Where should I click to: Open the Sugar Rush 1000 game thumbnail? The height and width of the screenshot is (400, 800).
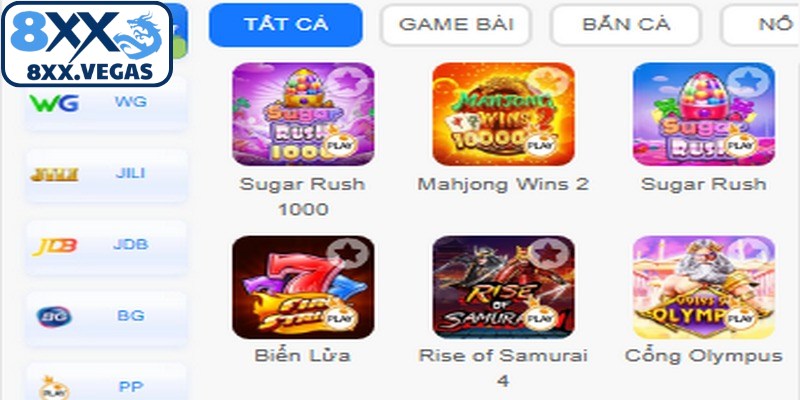[x=303, y=114]
